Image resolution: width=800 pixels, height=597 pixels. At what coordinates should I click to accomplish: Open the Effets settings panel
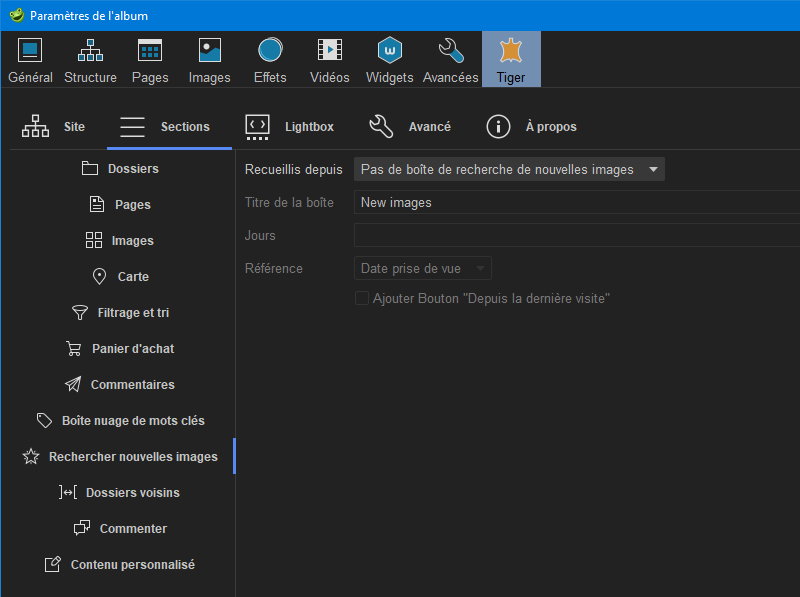tap(269, 58)
